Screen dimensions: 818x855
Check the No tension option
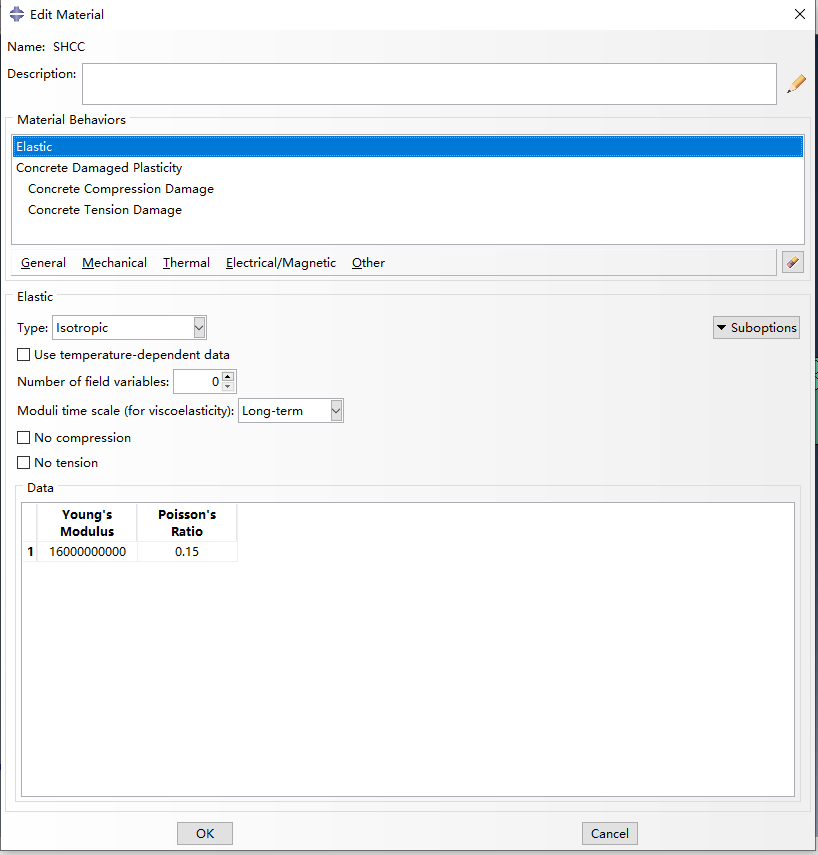tap(24, 463)
